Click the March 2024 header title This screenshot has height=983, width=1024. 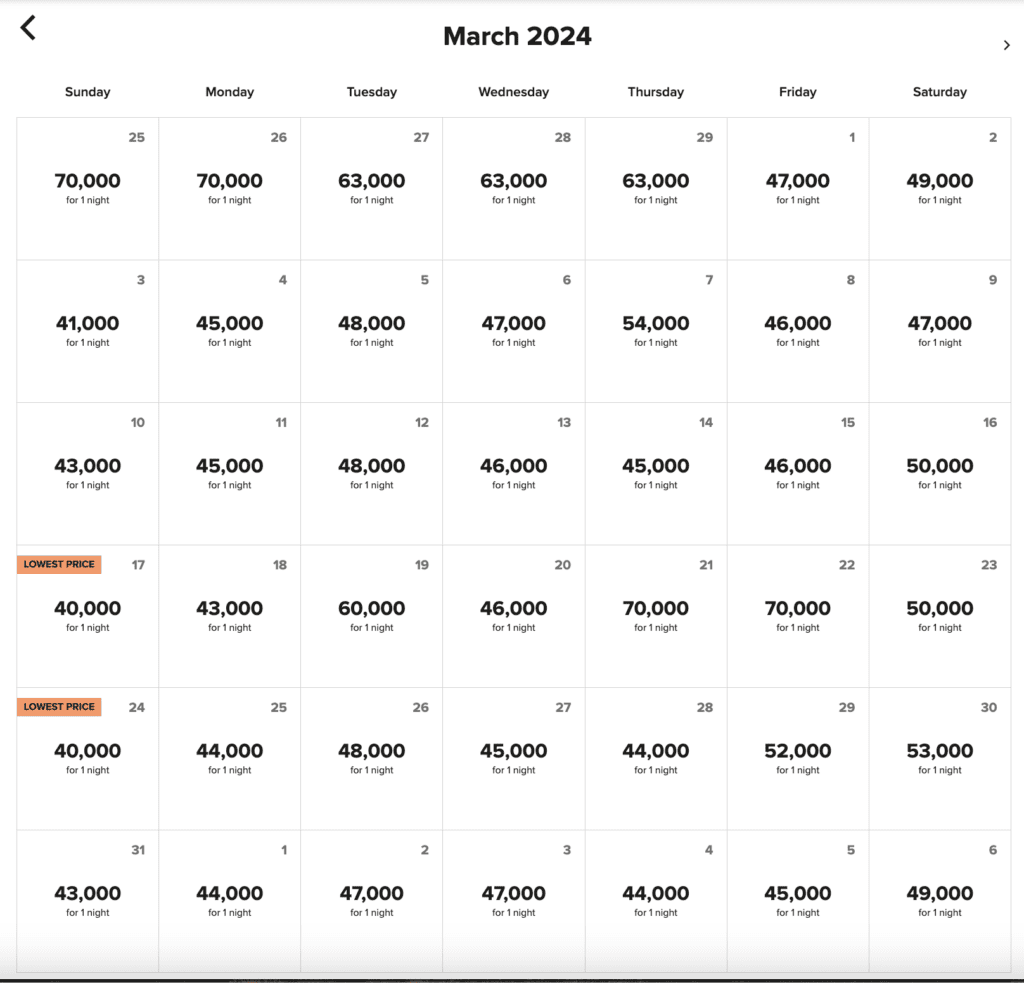pos(516,36)
